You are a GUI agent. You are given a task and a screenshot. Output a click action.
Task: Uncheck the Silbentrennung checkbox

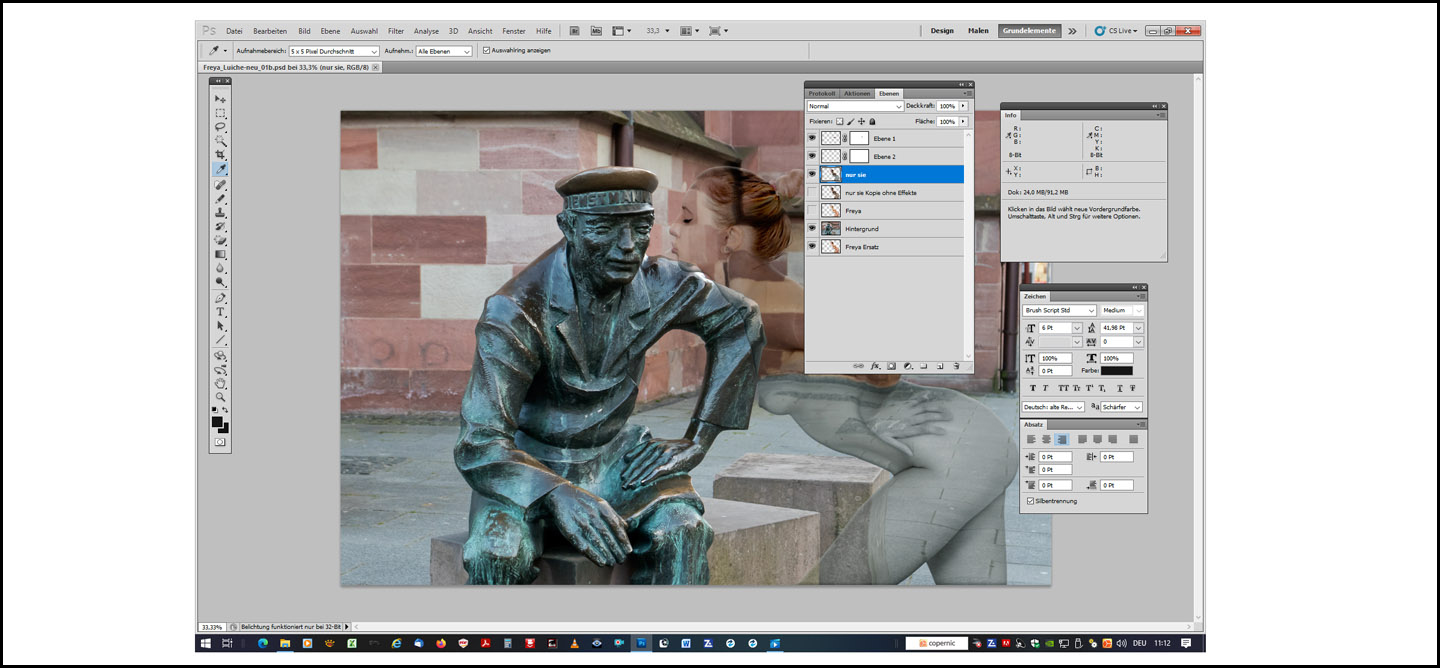pyautogui.click(x=1031, y=501)
